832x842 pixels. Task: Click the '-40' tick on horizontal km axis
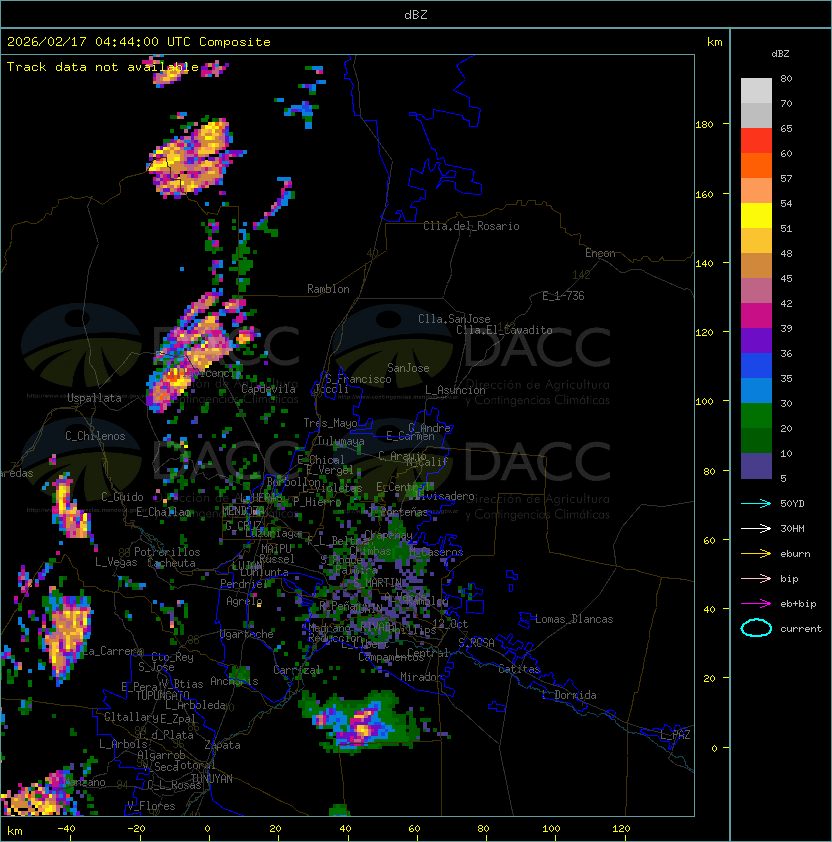pos(66,829)
